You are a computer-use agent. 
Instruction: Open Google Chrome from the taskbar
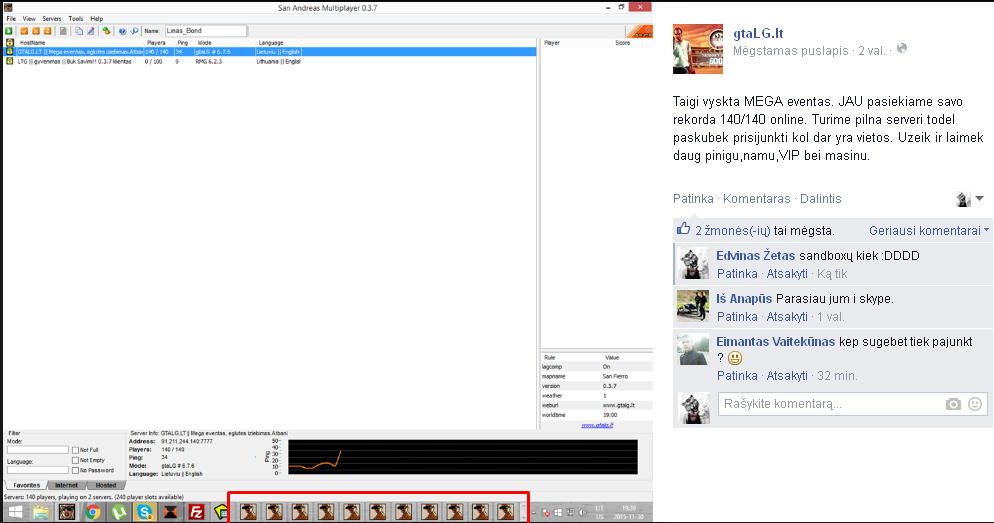pos(93,512)
